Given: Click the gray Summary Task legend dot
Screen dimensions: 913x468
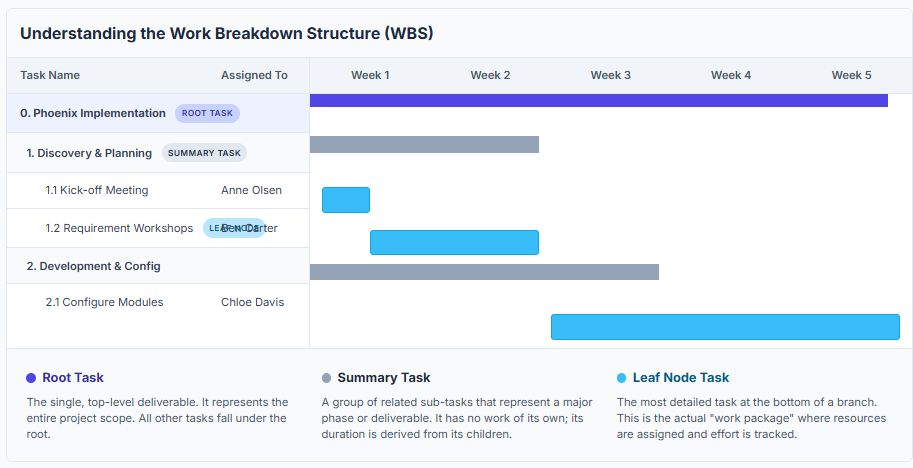Looking at the screenshot, I should [326, 378].
